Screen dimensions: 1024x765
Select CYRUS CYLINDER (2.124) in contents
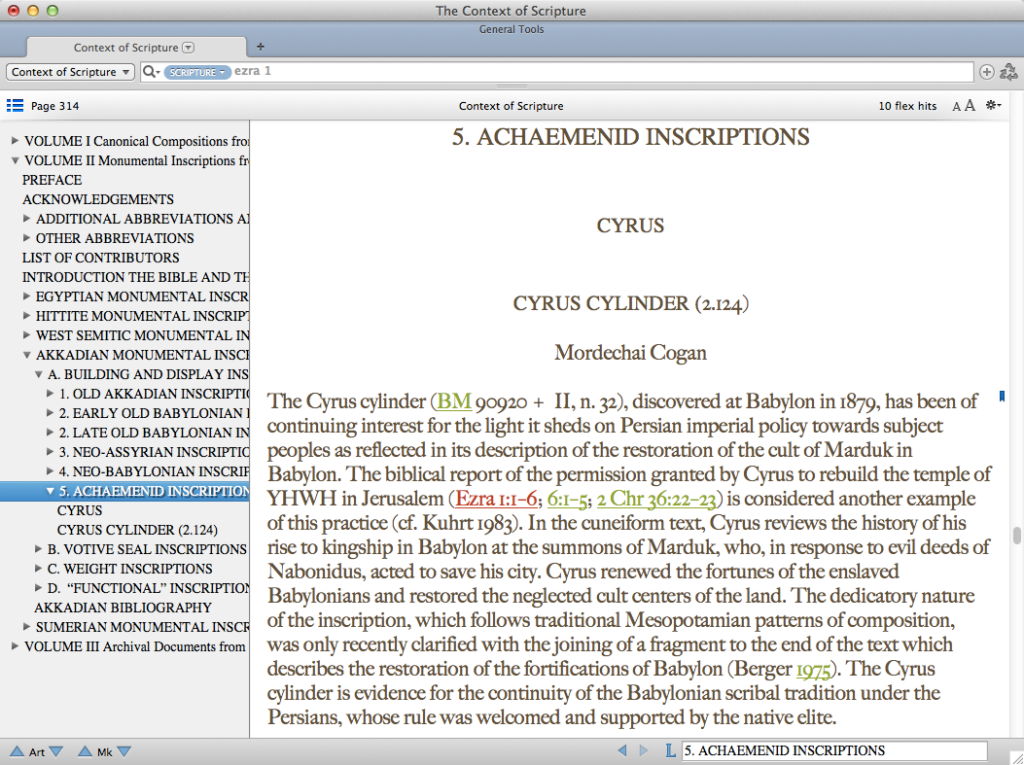137,530
